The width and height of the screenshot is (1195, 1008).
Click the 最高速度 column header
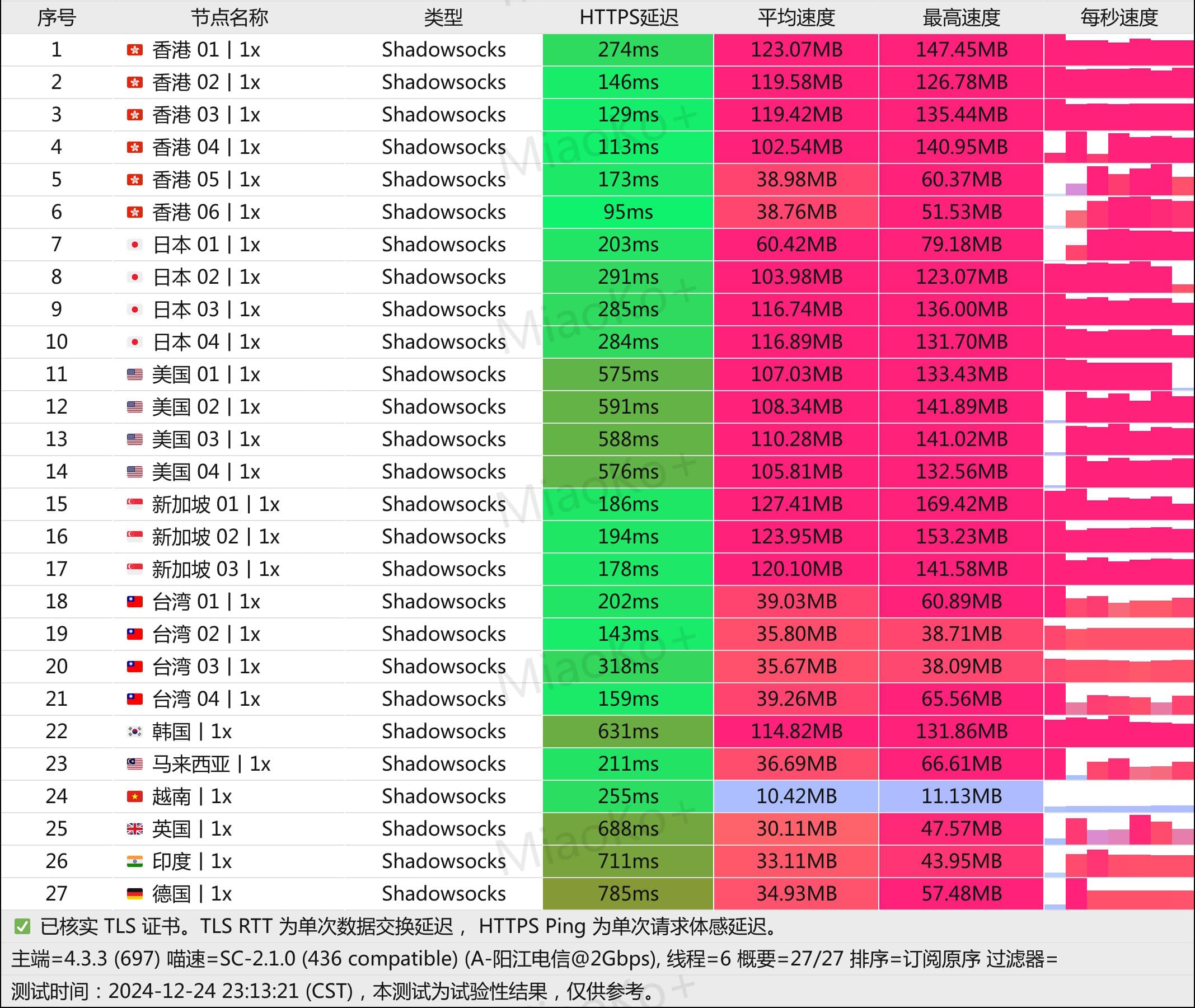pos(961,18)
